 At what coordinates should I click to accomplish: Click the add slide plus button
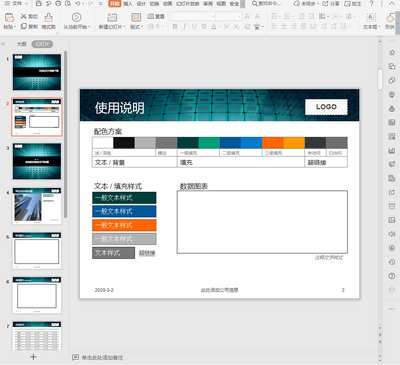point(33,357)
